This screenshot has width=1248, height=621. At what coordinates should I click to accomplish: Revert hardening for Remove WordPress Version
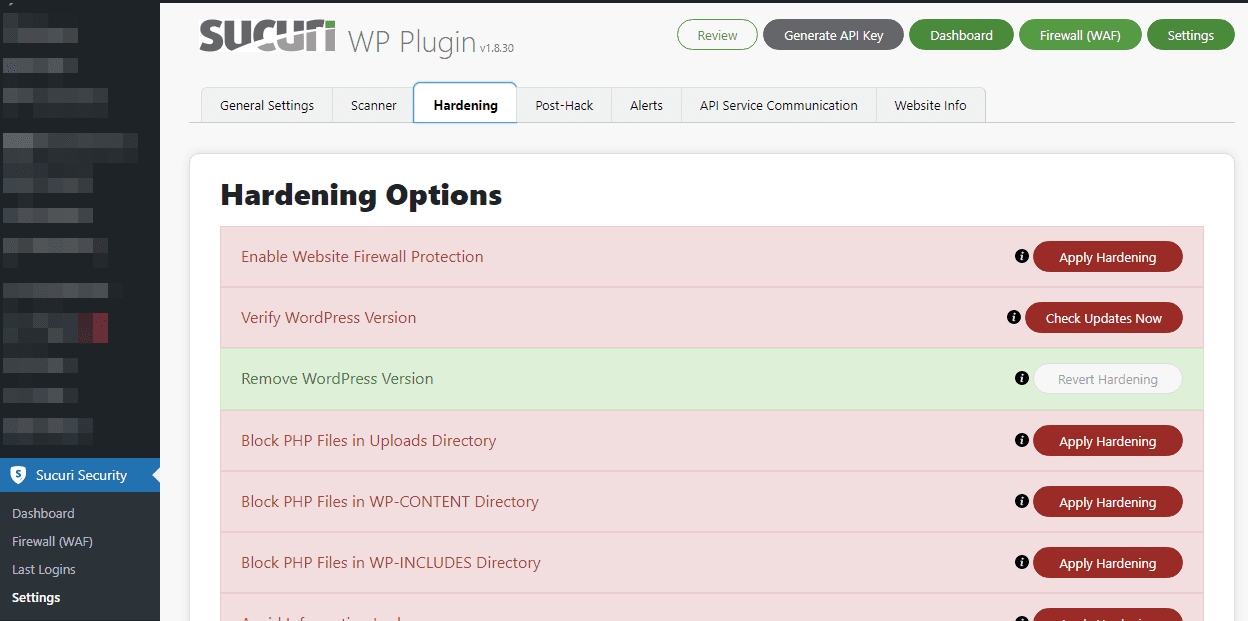[1107, 379]
